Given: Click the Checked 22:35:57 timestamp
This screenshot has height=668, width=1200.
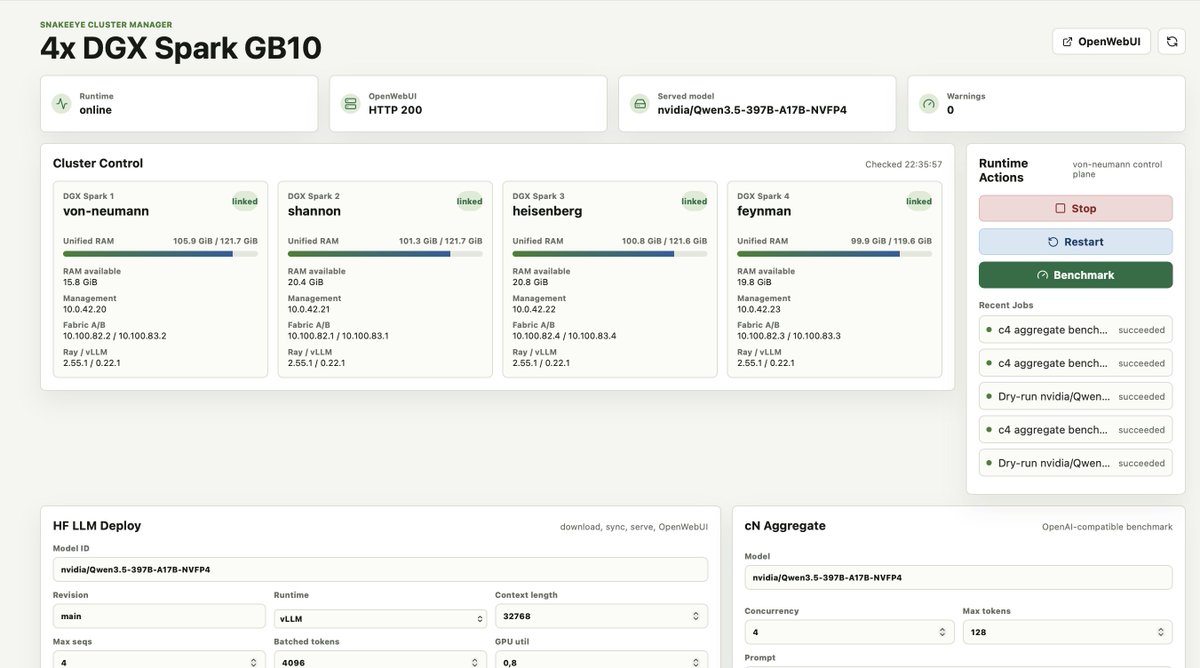Looking at the screenshot, I should click(x=903, y=164).
